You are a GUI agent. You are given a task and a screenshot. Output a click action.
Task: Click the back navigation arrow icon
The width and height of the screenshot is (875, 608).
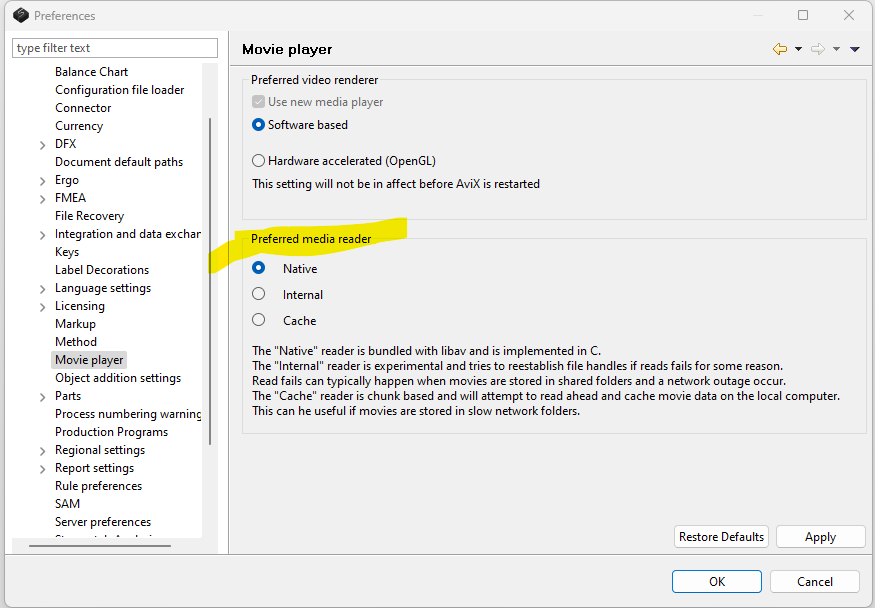(x=780, y=49)
